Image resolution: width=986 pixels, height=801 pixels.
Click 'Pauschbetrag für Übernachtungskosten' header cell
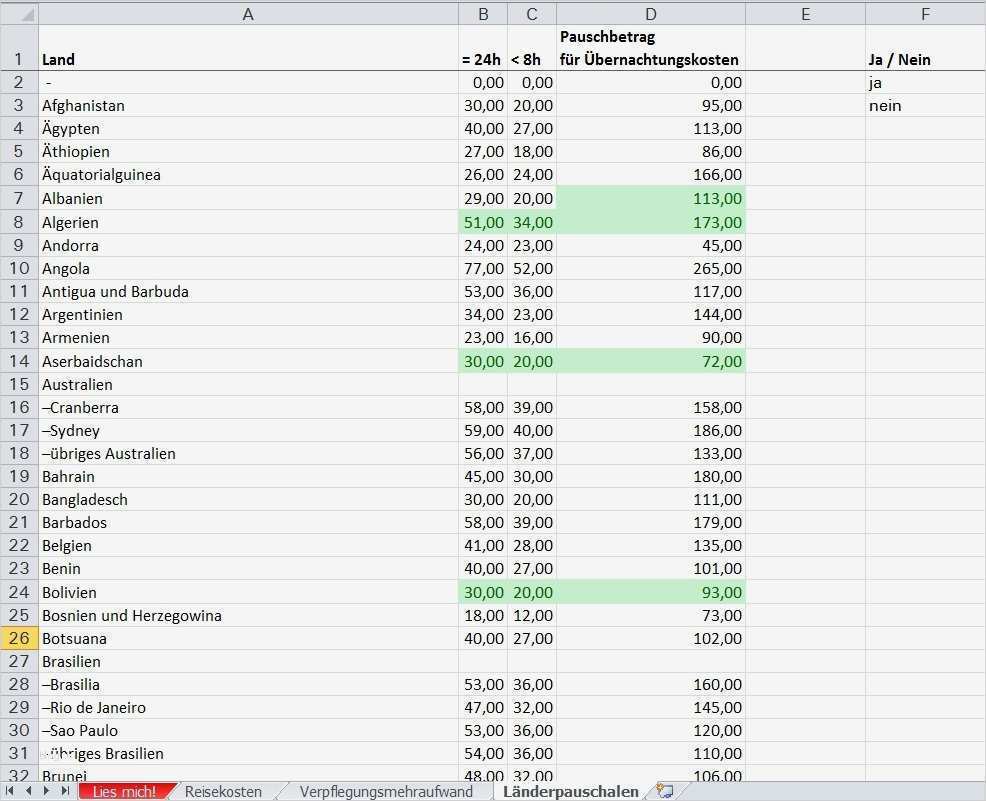pyautogui.click(x=651, y=48)
